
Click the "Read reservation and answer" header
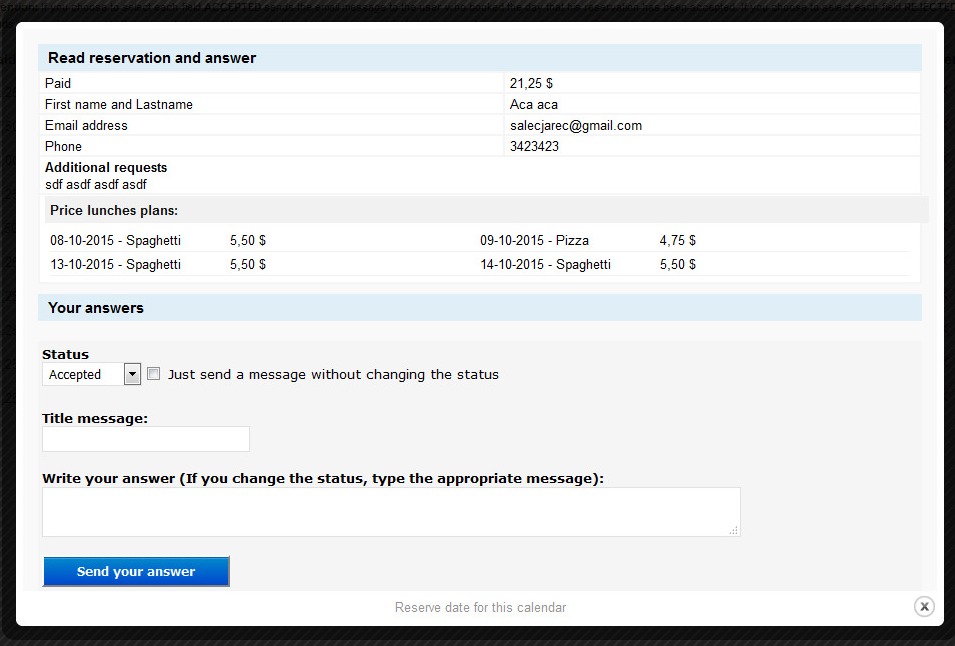coord(152,58)
